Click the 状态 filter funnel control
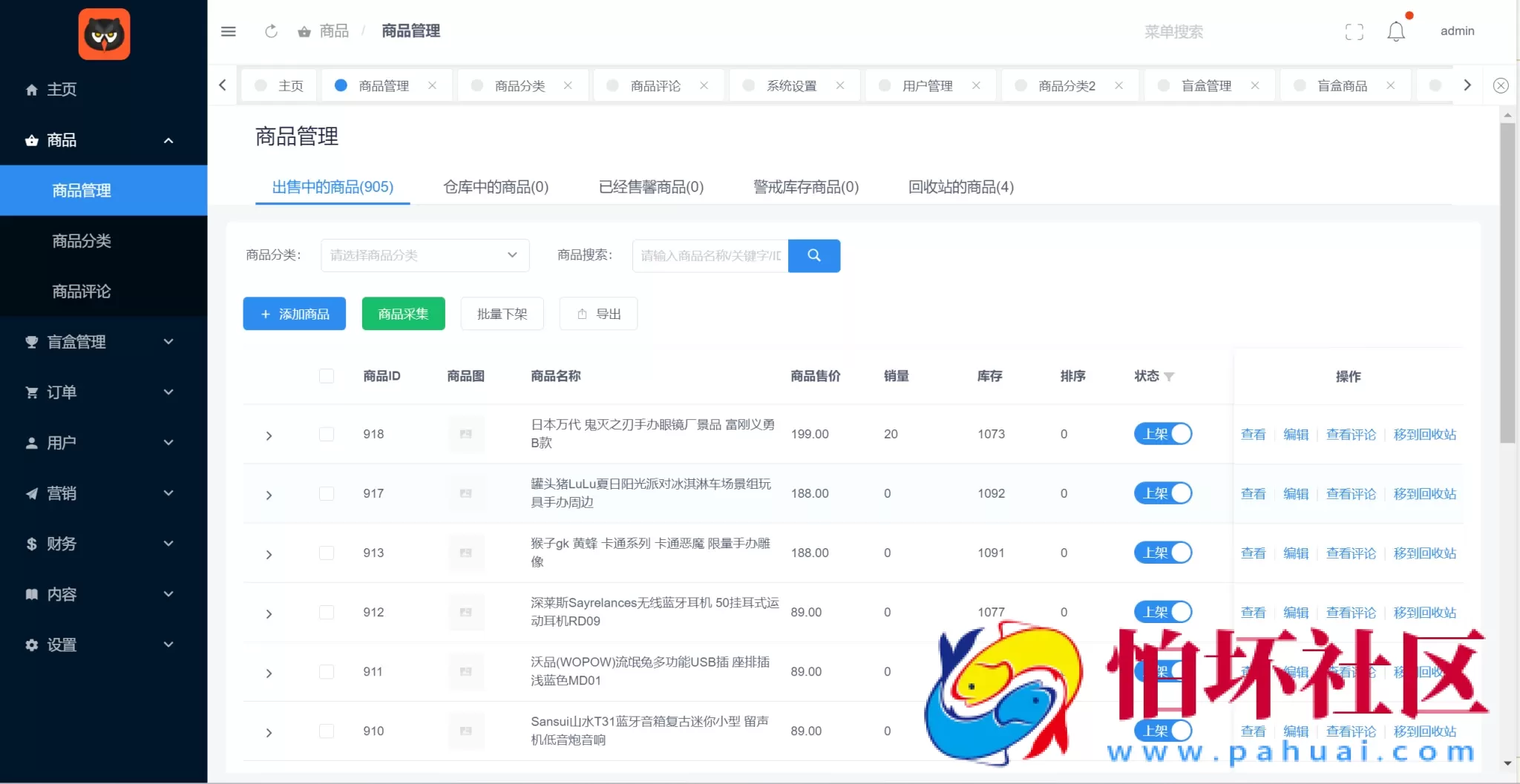Viewport: 1520px width, 784px height. click(x=1169, y=377)
